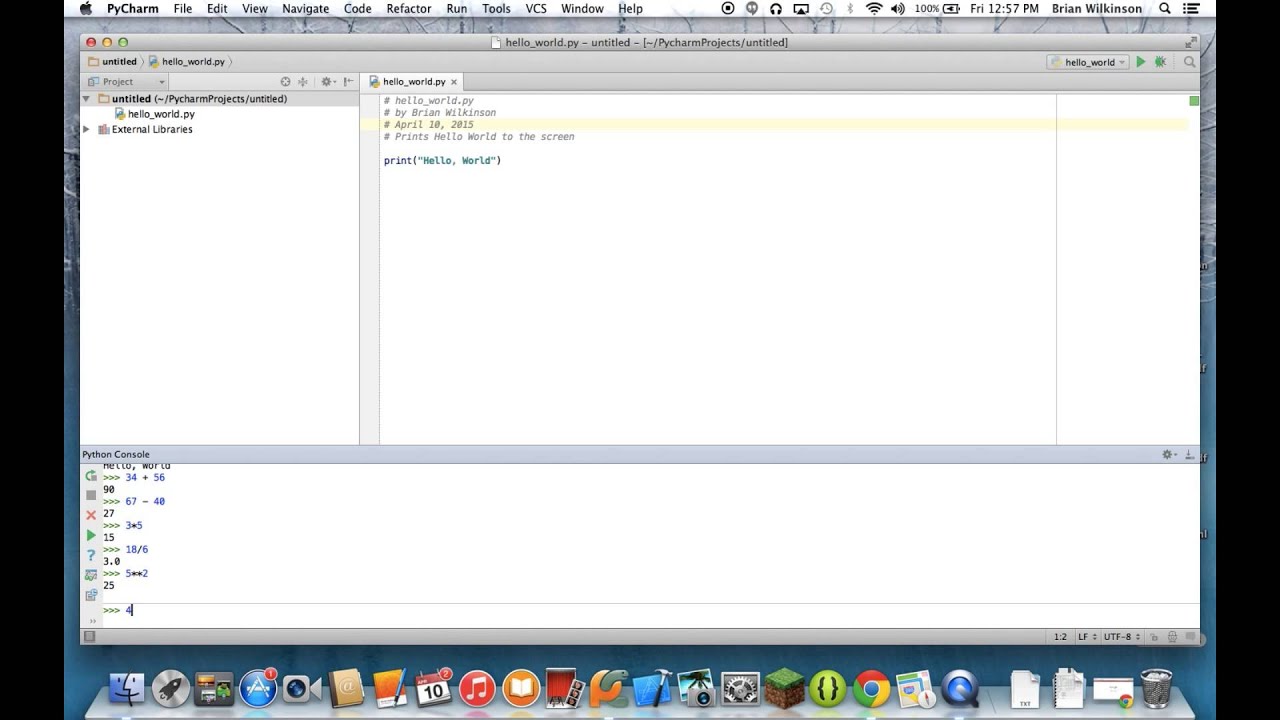Viewport: 1280px width, 720px height.
Task: Open the File menu
Action: [x=182, y=9]
